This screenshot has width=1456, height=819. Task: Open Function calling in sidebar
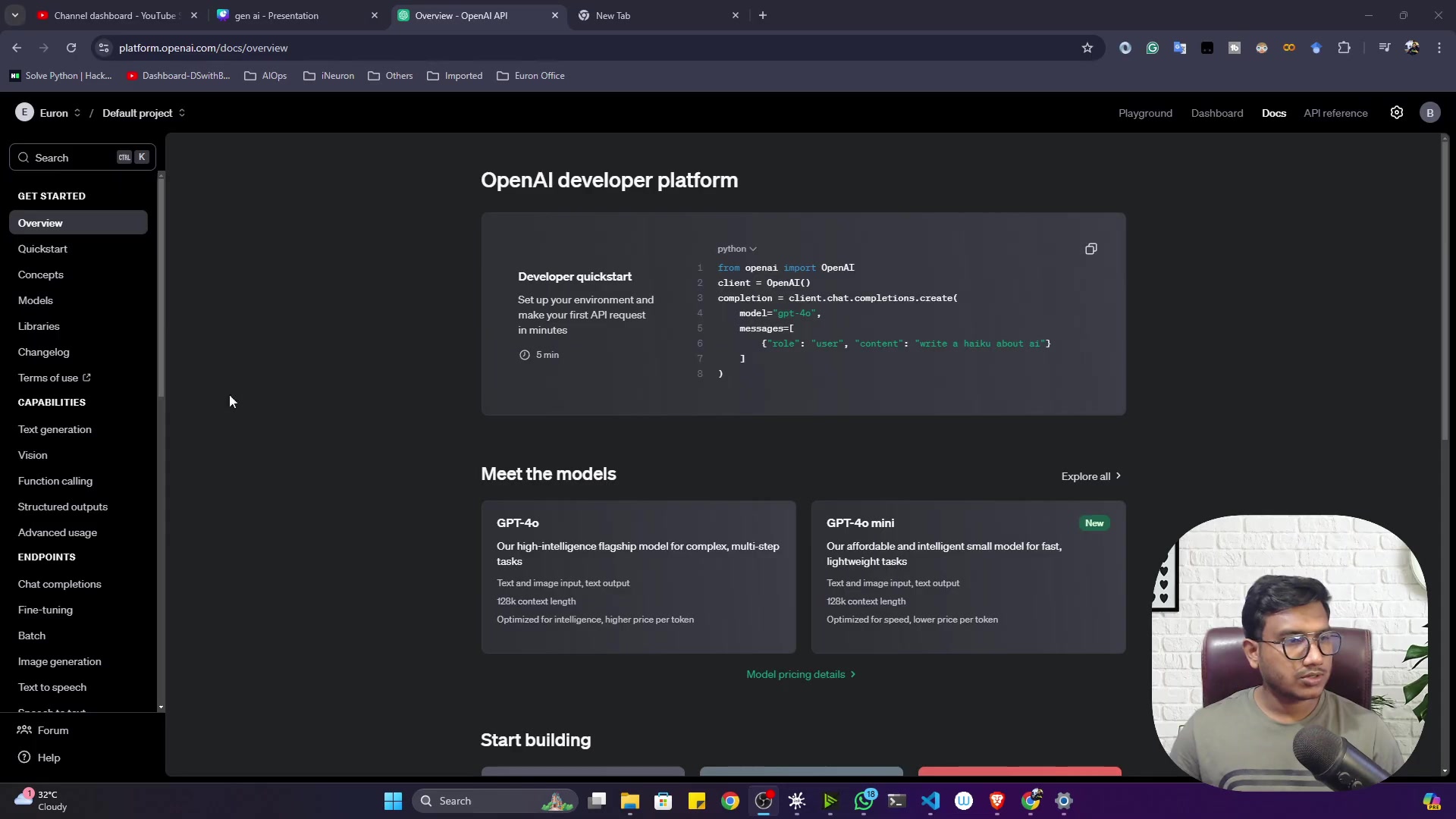click(55, 481)
